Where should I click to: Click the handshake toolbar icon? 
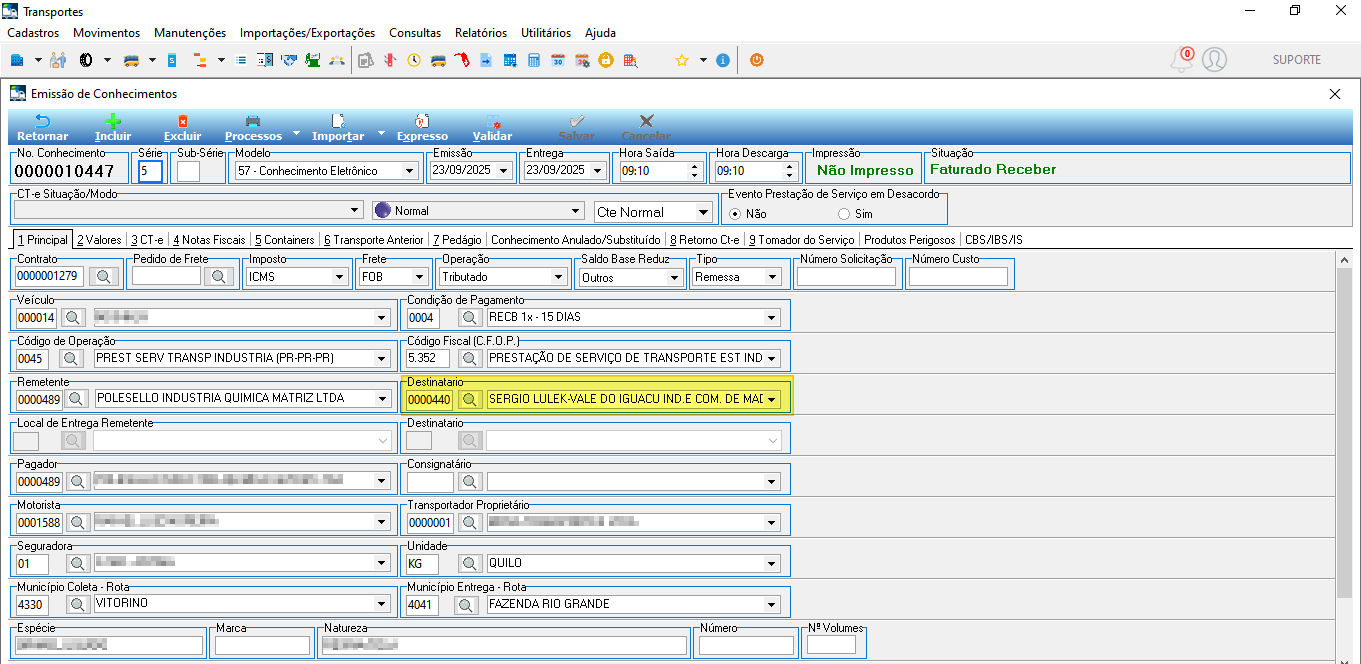pos(288,60)
